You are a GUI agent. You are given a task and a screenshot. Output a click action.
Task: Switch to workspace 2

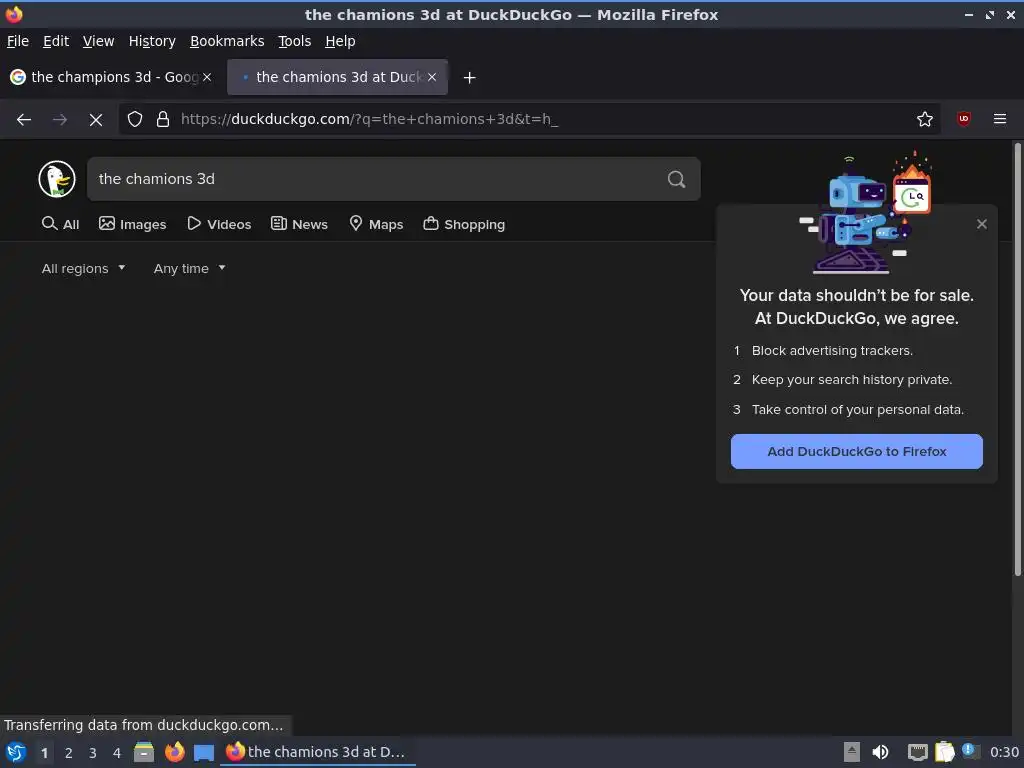(69, 753)
